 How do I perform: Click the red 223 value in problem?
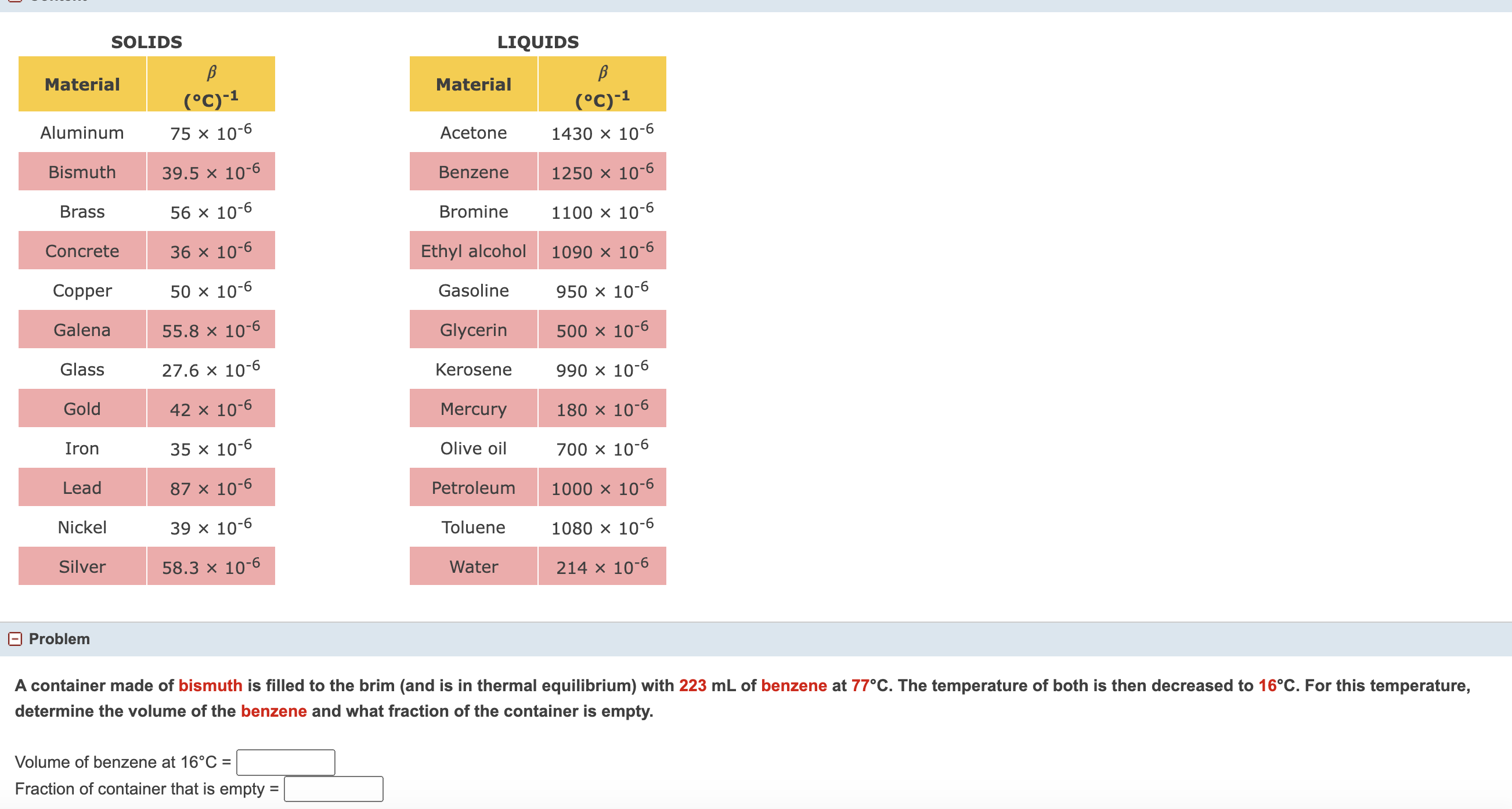(692, 685)
